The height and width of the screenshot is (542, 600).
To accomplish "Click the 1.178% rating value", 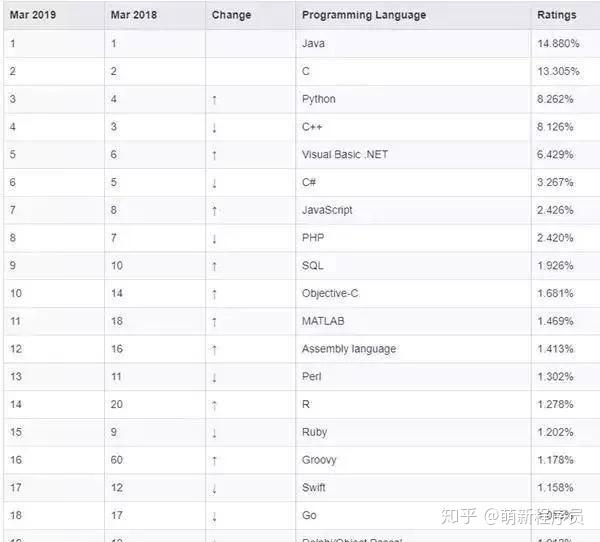I will click(555, 460).
